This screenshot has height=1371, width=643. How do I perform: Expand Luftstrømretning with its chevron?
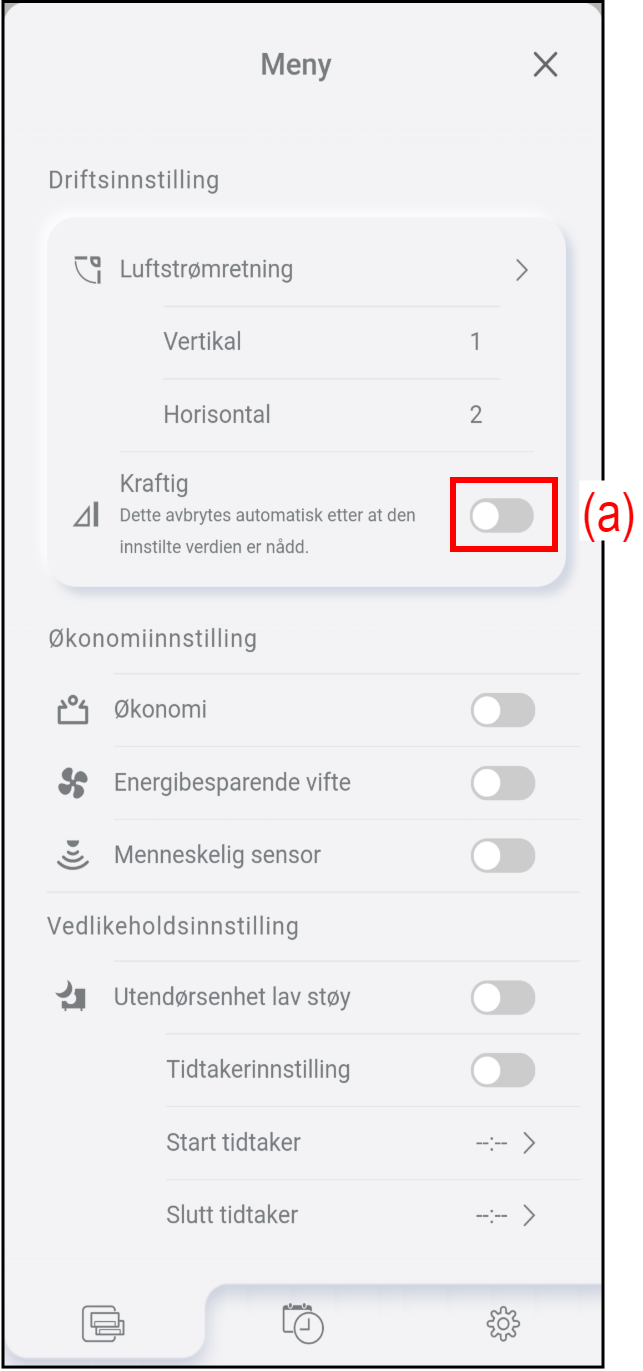click(x=521, y=270)
